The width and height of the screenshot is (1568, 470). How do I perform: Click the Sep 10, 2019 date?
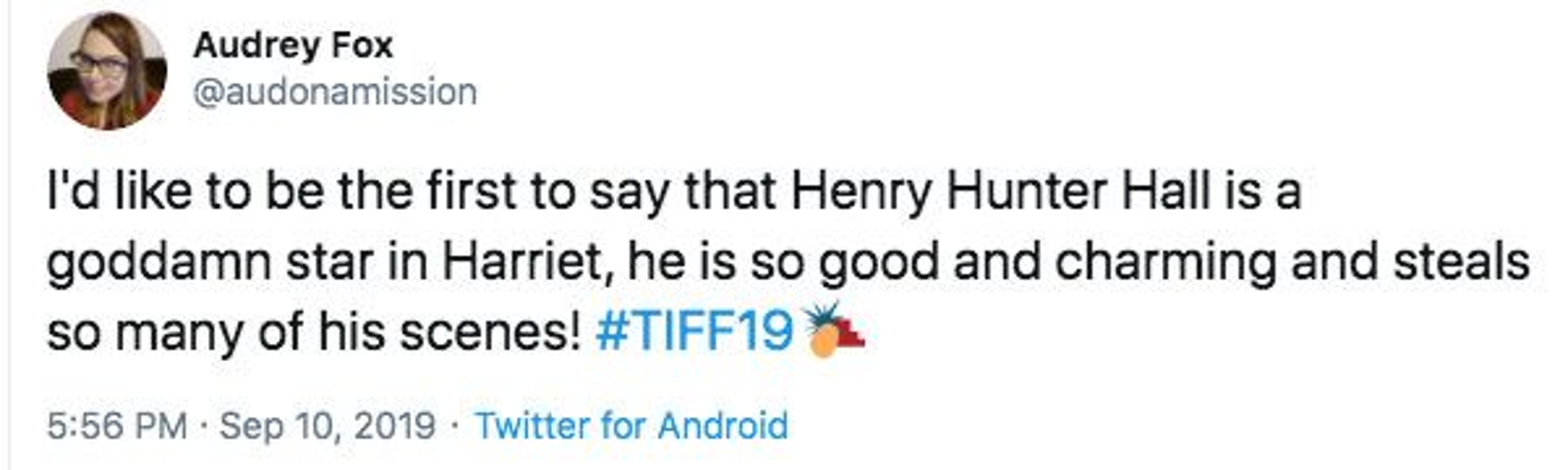(327, 425)
